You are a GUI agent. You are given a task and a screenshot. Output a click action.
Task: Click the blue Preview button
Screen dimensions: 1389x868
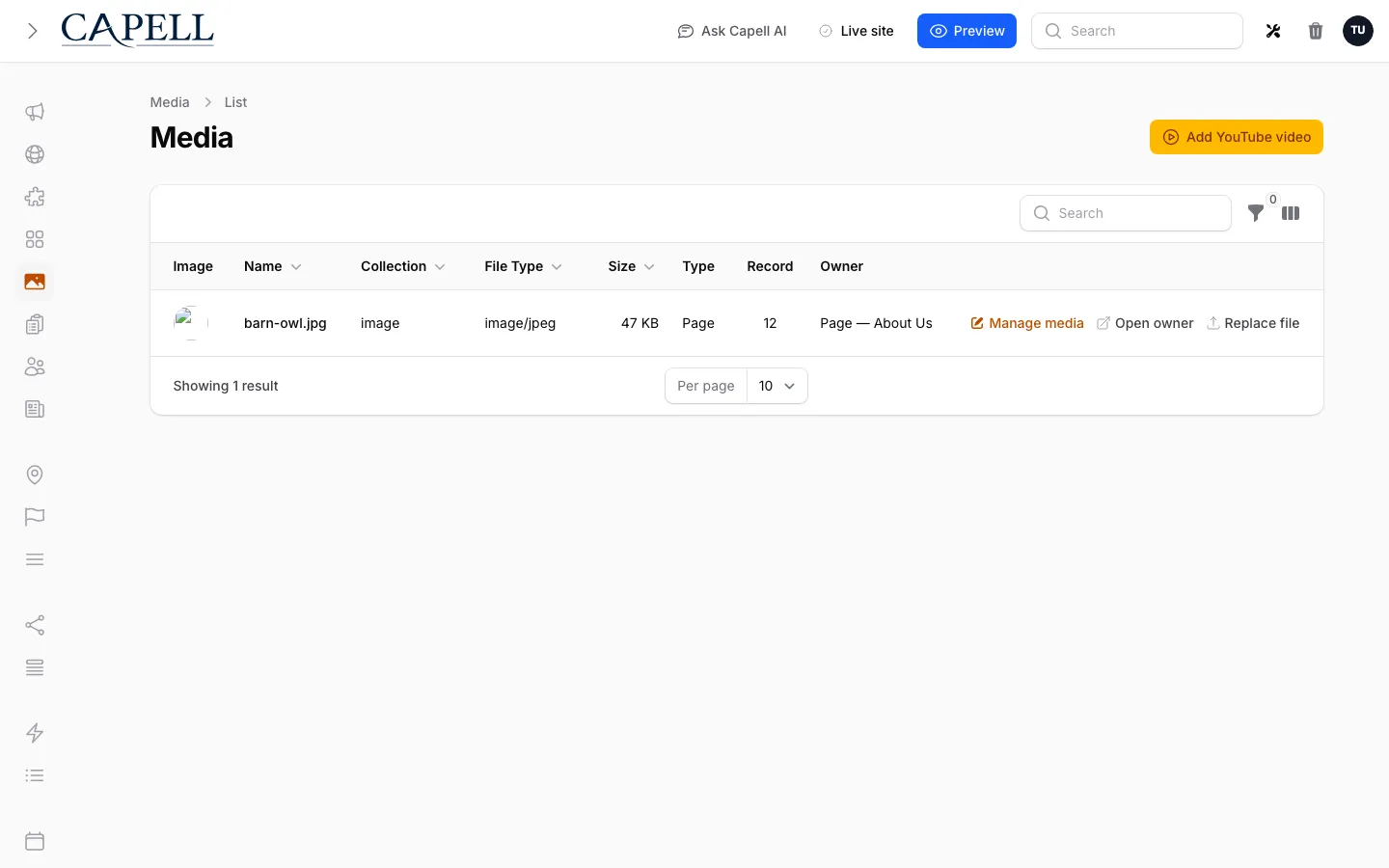pos(967,31)
